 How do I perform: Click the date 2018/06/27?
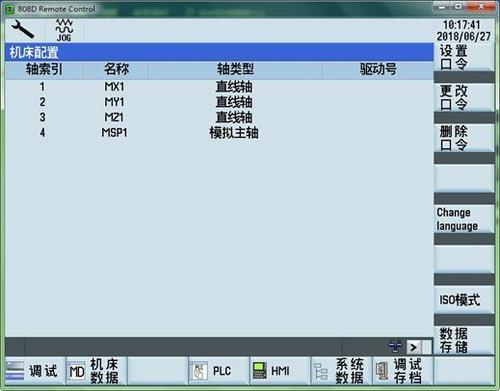click(464, 36)
